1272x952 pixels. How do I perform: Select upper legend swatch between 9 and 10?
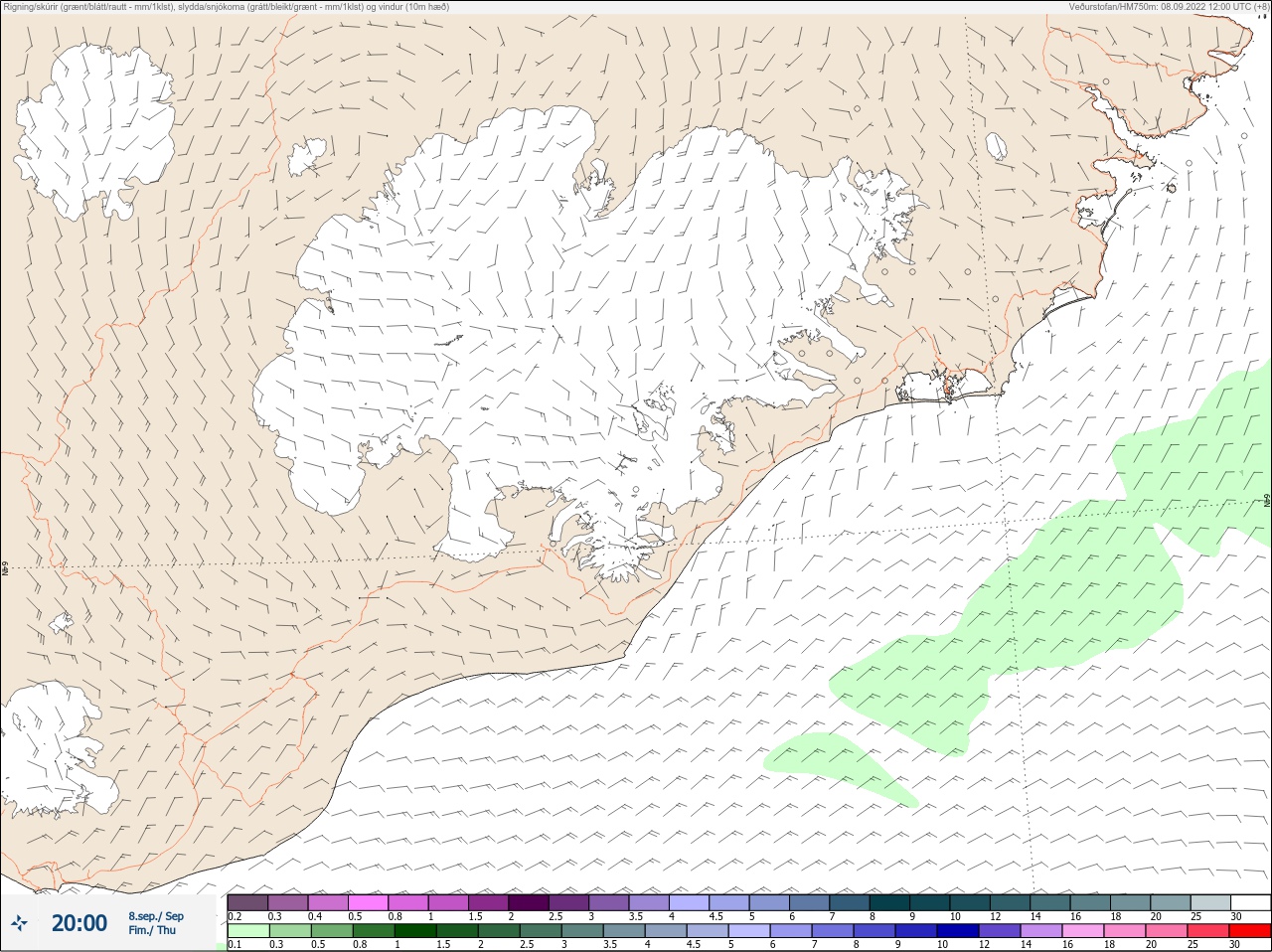point(931,902)
